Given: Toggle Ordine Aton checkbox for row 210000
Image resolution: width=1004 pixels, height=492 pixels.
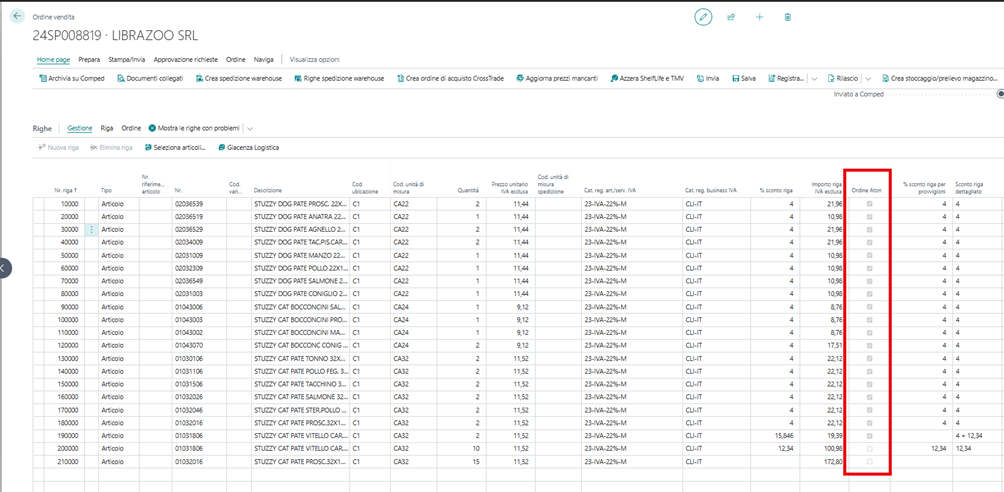Looking at the screenshot, I should click(x=869, y=461).
